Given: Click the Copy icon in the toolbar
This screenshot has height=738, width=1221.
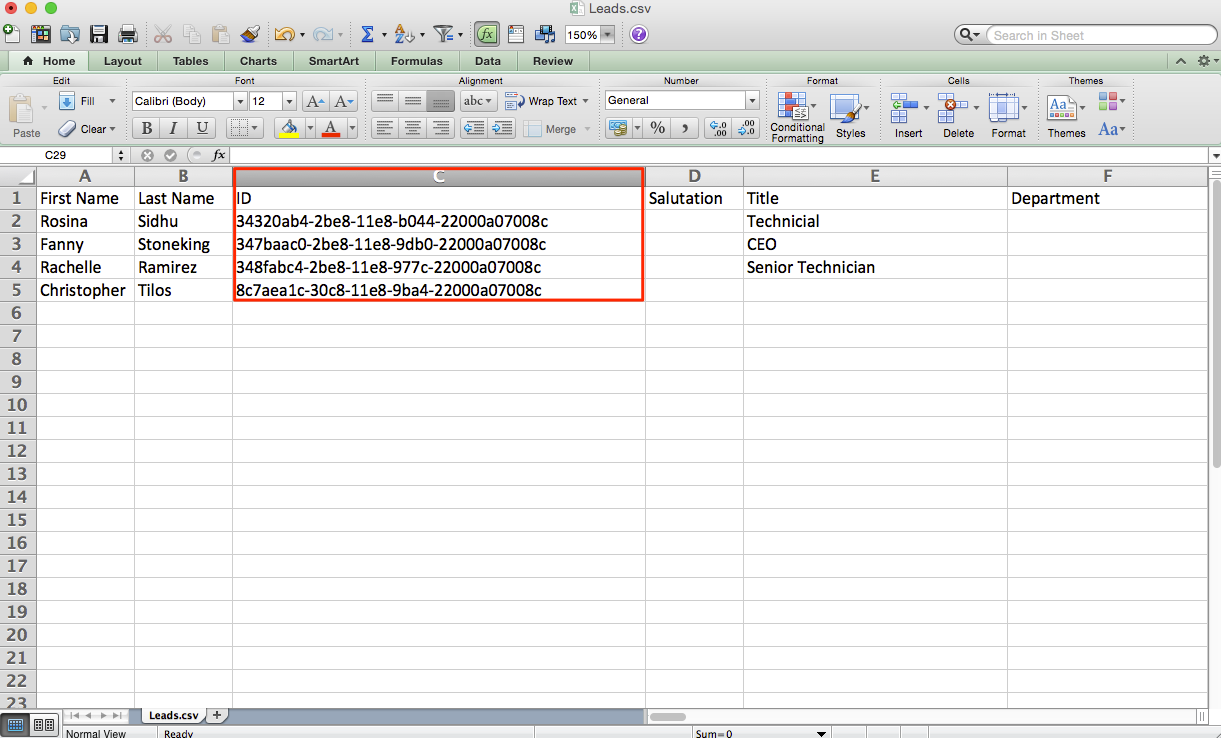Looking at the screenshot, I should pyautogui.click(x=192, y=35).
